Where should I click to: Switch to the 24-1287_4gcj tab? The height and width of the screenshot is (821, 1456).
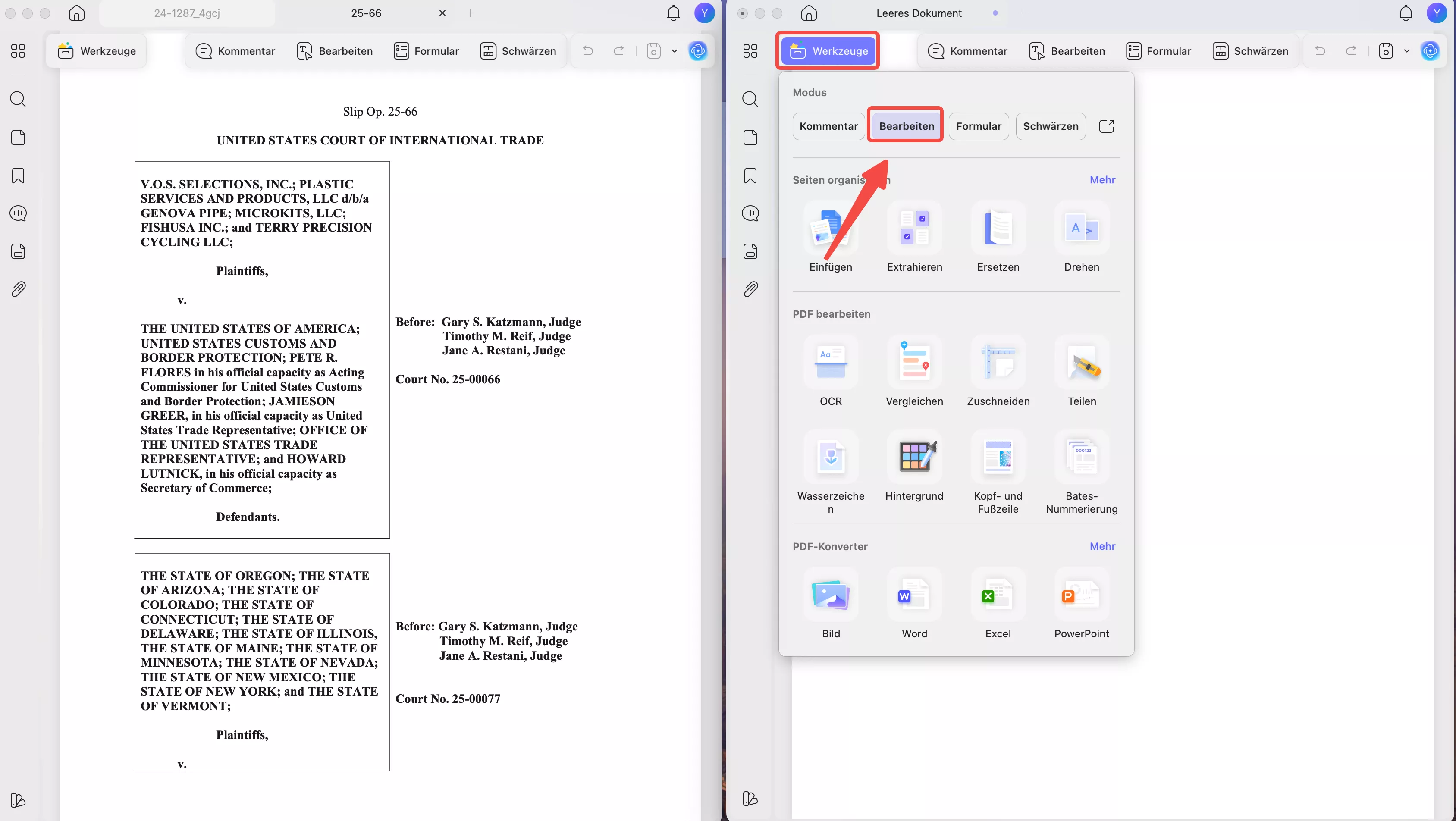tap(187, 13)
